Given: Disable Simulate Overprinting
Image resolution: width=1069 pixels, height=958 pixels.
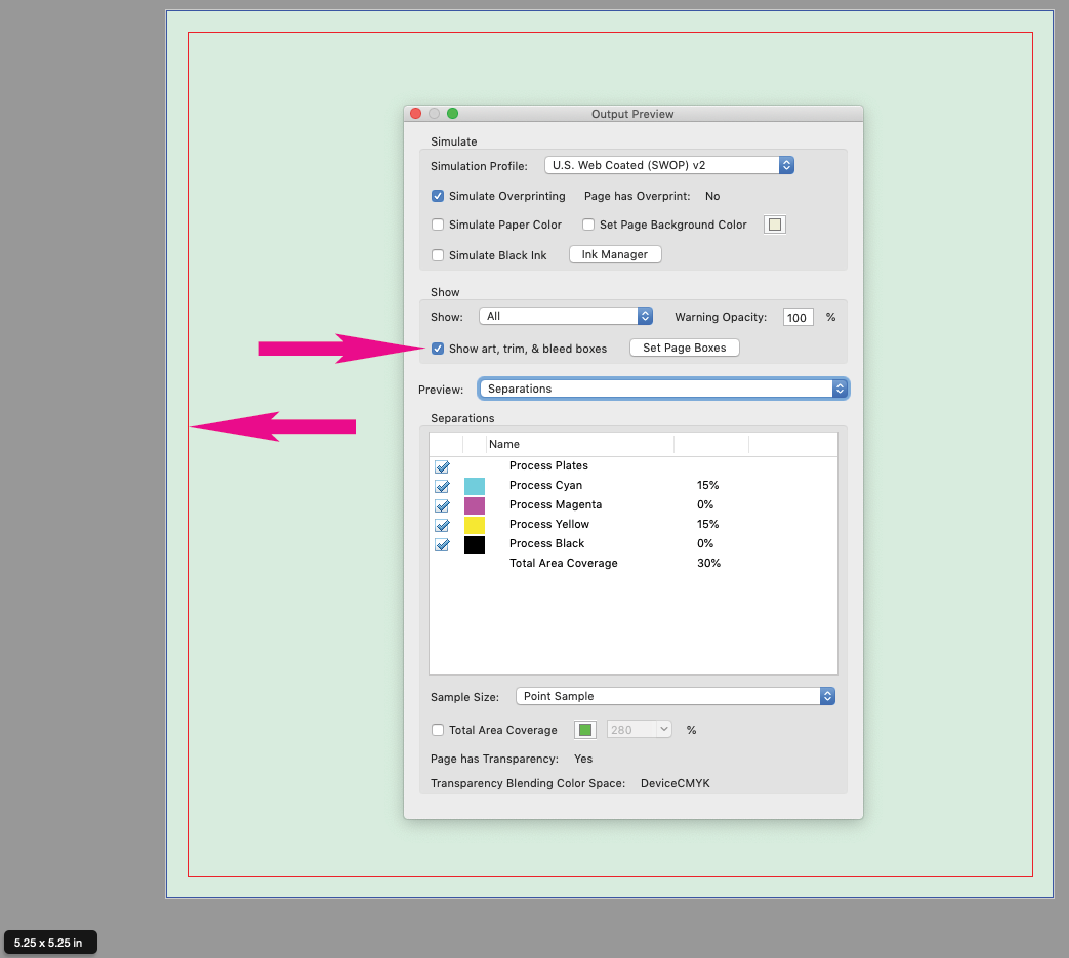Looking at the screenshot, I should click(437, 196).
